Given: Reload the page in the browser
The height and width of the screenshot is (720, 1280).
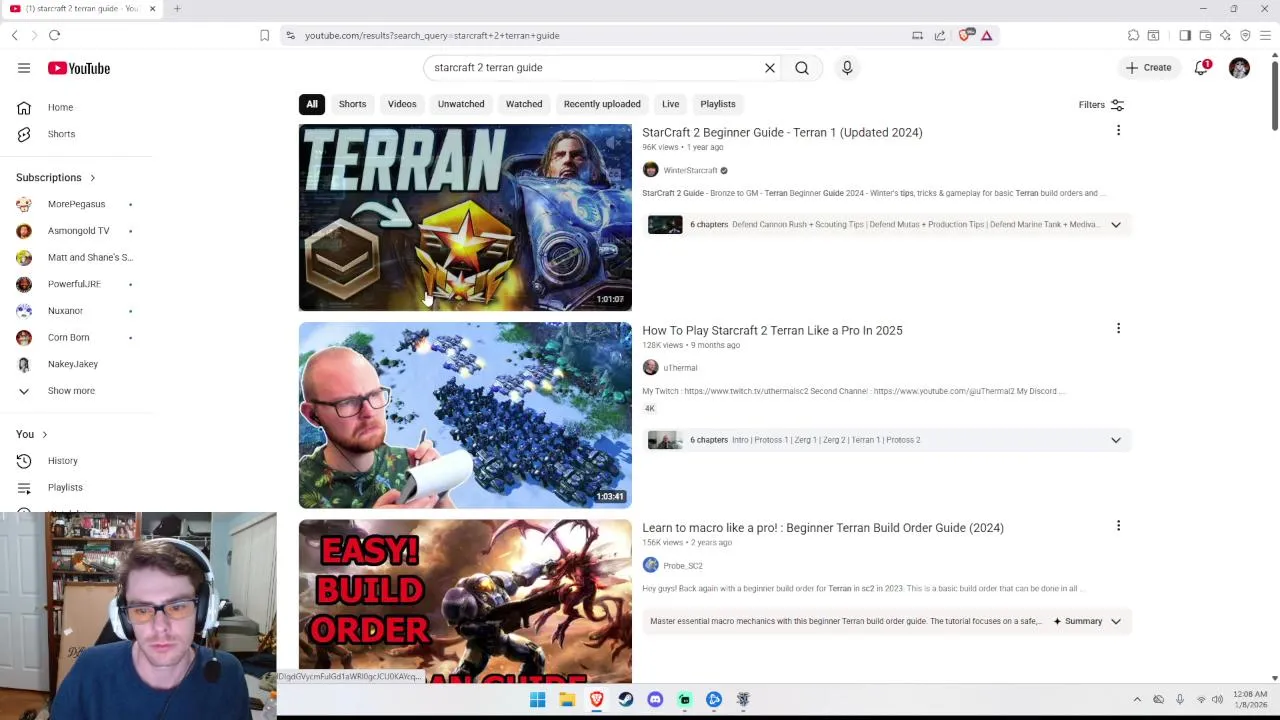Looking at the screenshot, I should point(55,35).
